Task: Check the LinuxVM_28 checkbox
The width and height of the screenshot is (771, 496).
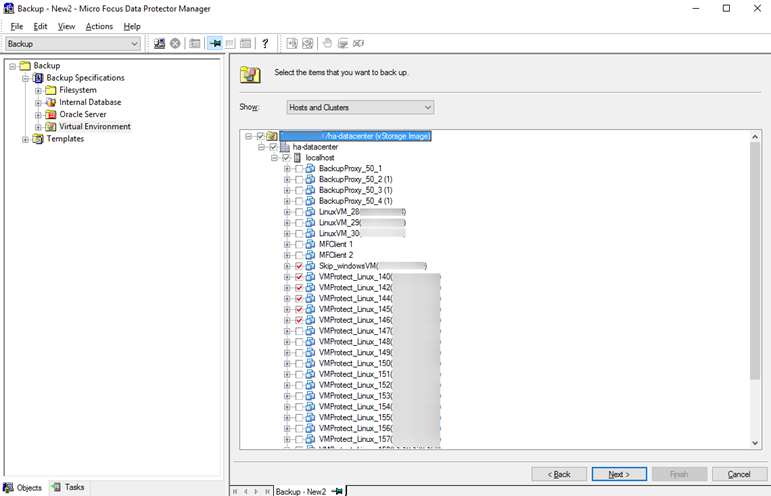Action: coord(299,212)
